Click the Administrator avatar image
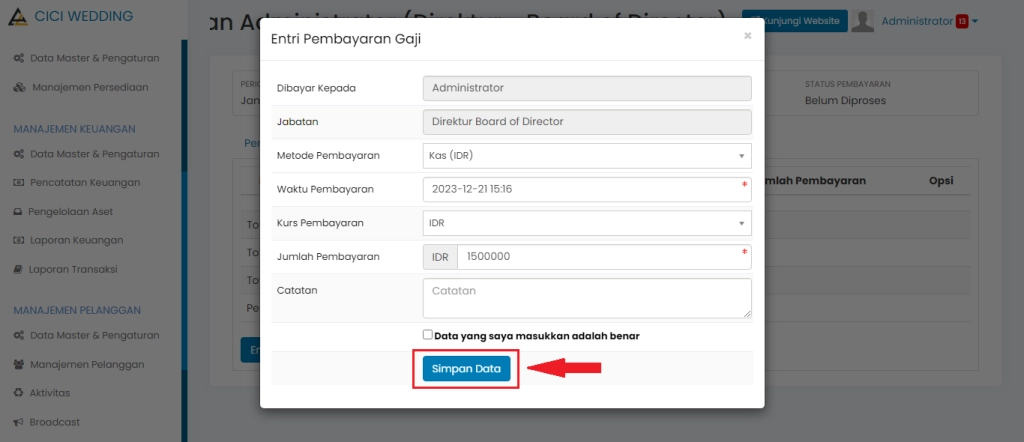Image resolution: width=1024 pixels, height=442 pixels. [863, 21]
